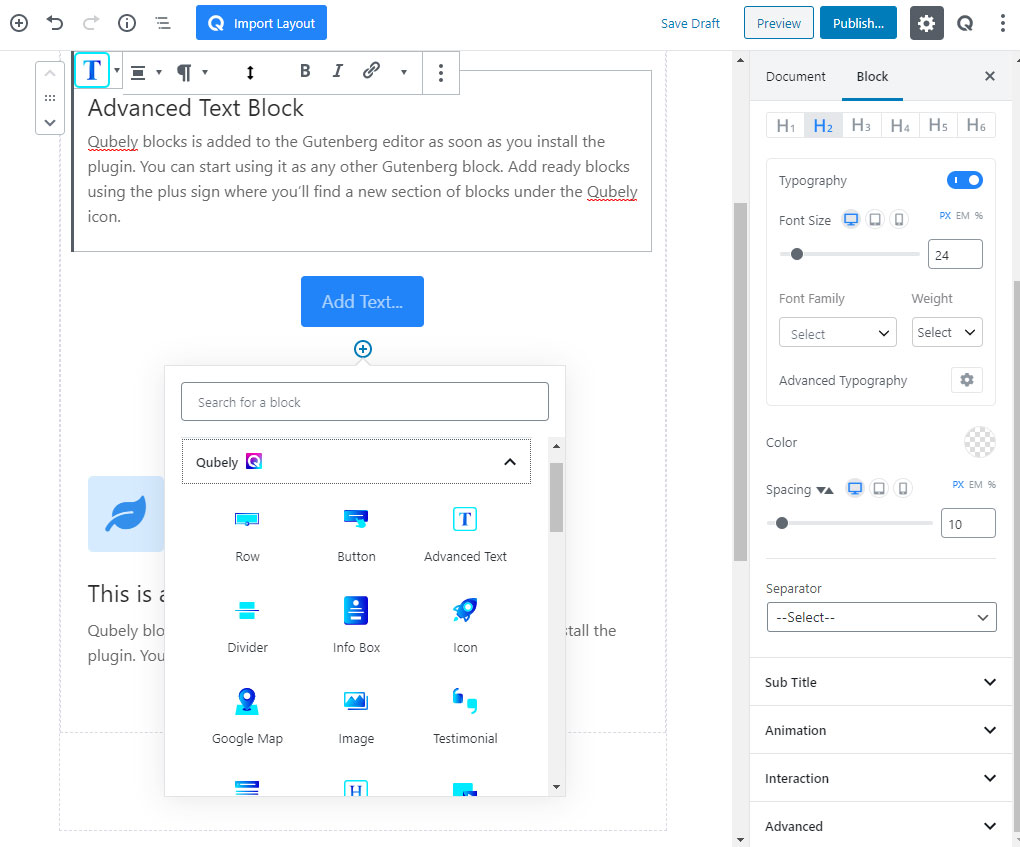Insert the Testimonial block
Screen dimensions: 1020x847
(x=465, y=718)
